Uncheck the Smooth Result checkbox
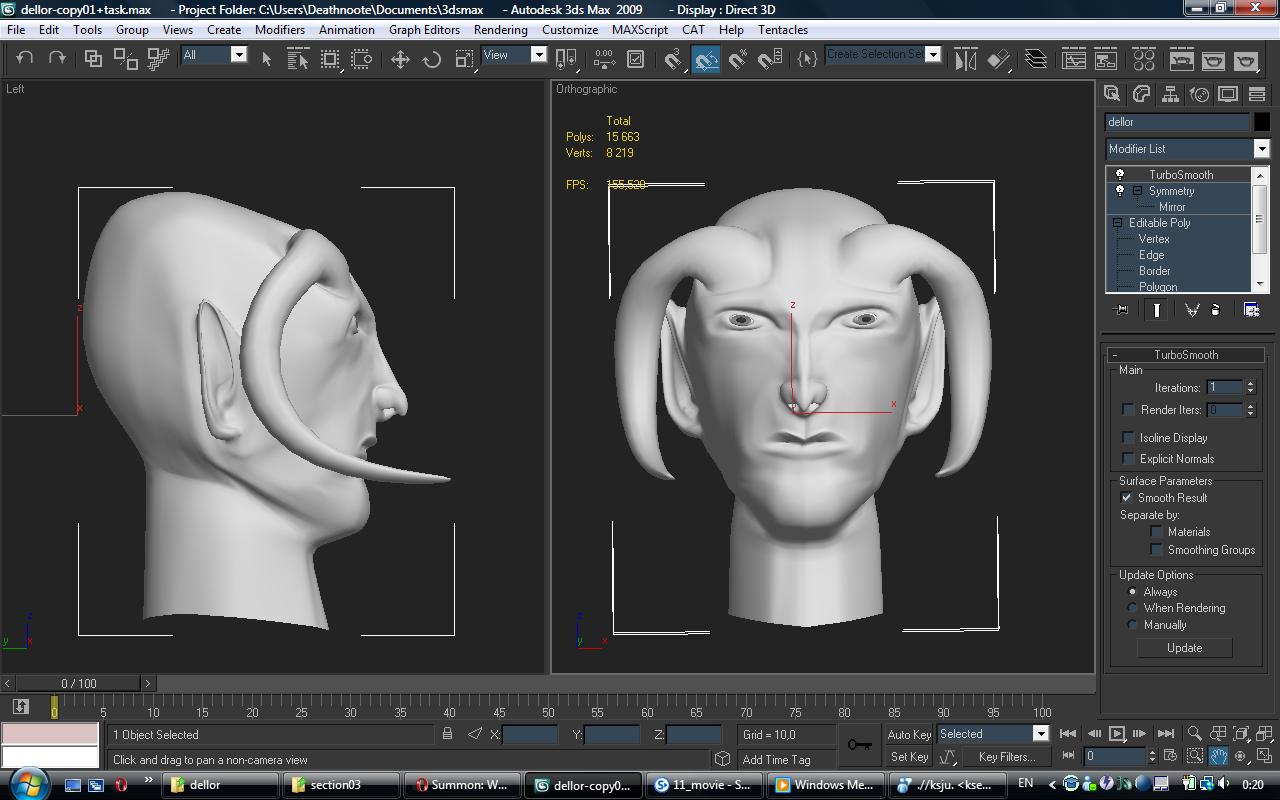Screen dimensions: 1280x800 (x=1127, y=498)
